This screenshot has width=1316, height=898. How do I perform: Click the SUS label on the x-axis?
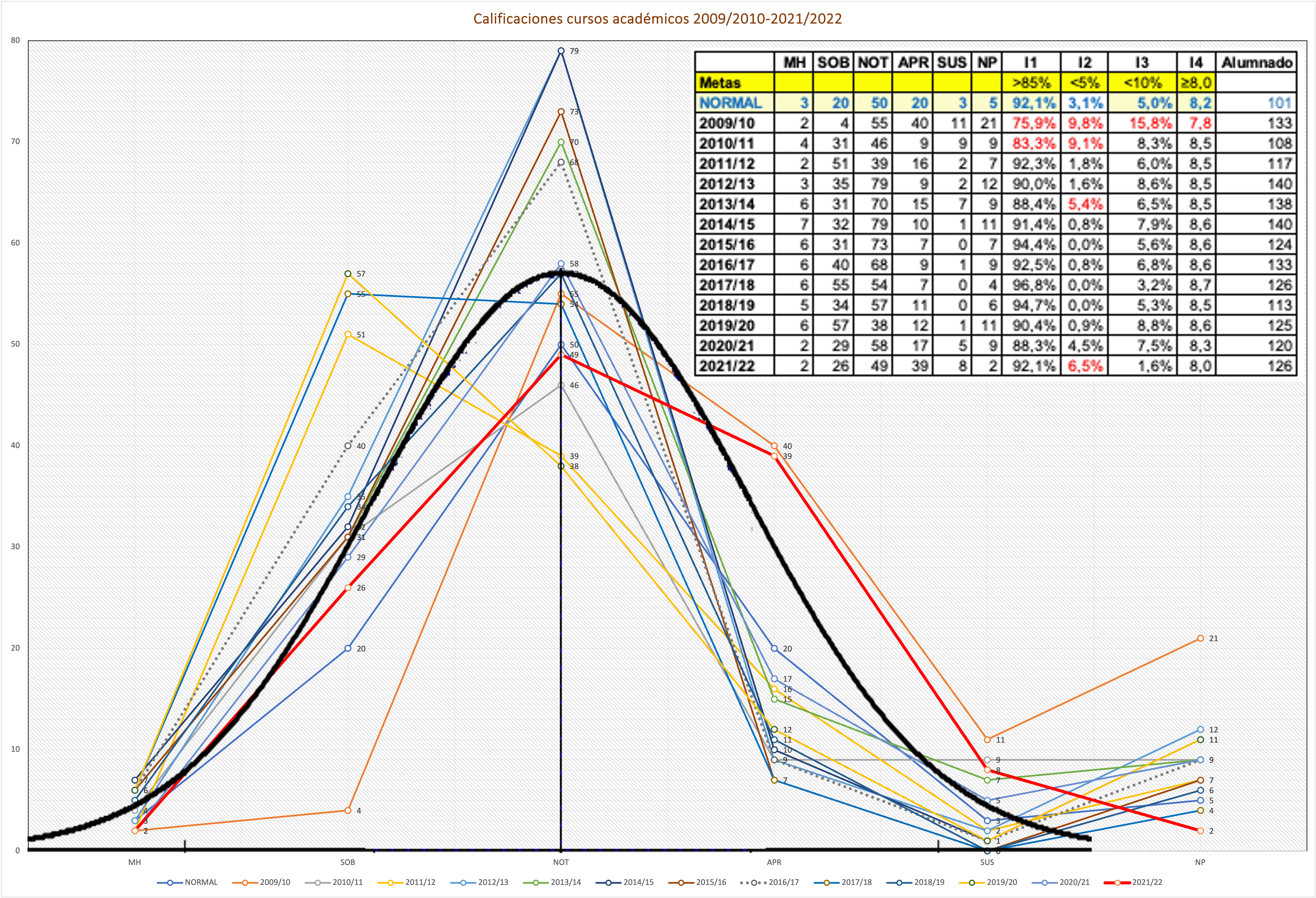pos(987,862)
